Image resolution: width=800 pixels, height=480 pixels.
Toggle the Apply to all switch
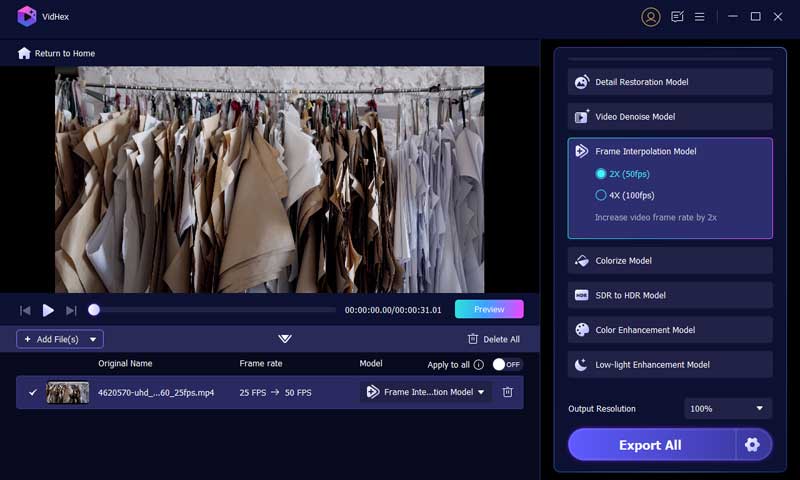(507, 364)
